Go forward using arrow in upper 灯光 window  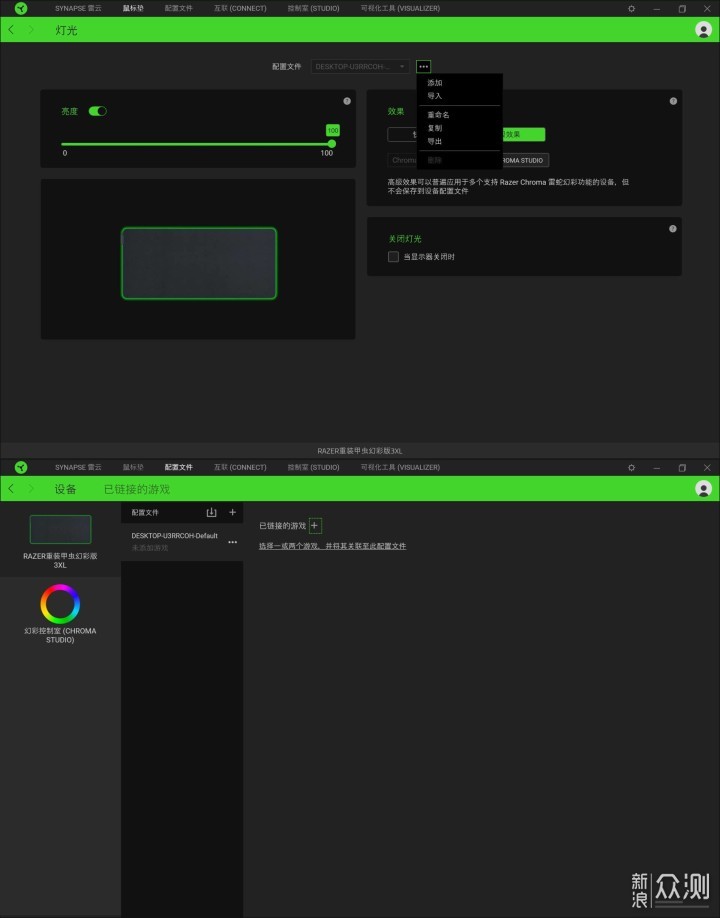30,29
